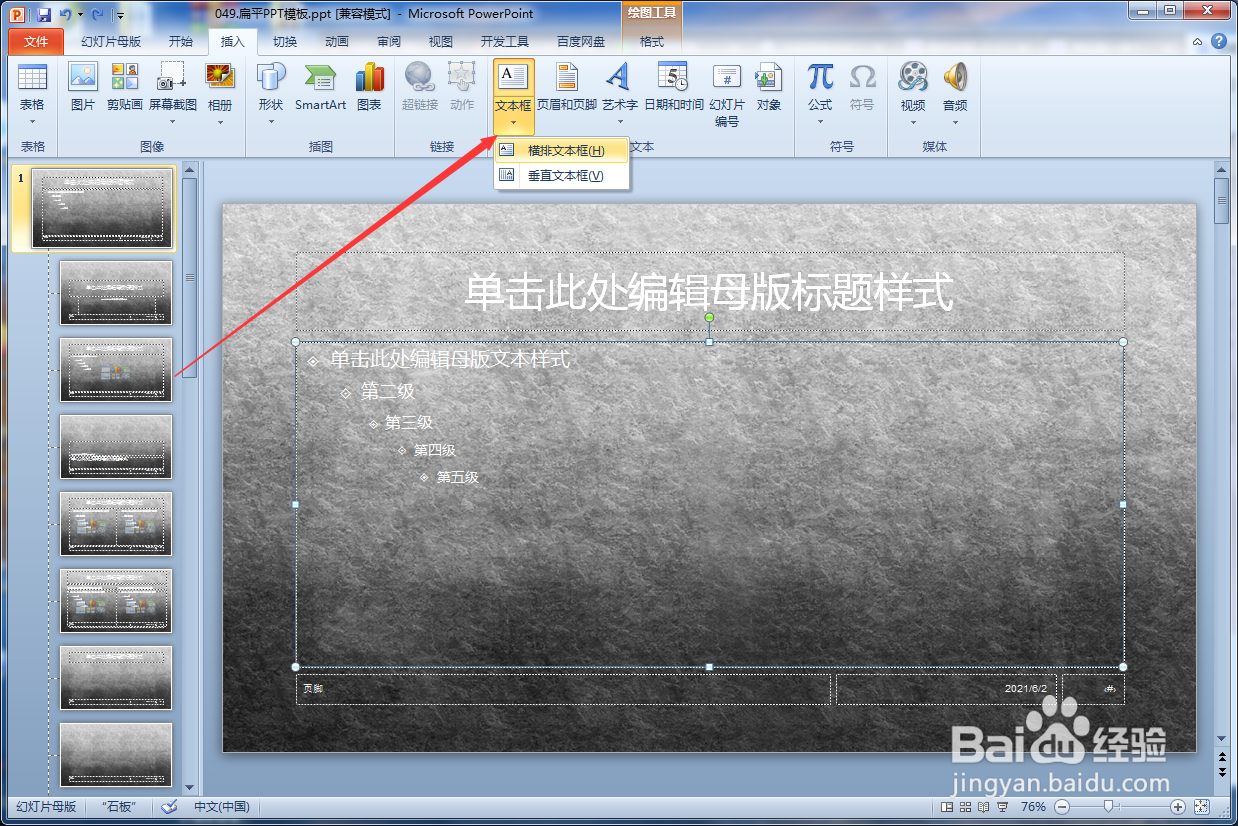
Task: Click the date placeholder 2021/6/2
Action: [x=946, y=689]
